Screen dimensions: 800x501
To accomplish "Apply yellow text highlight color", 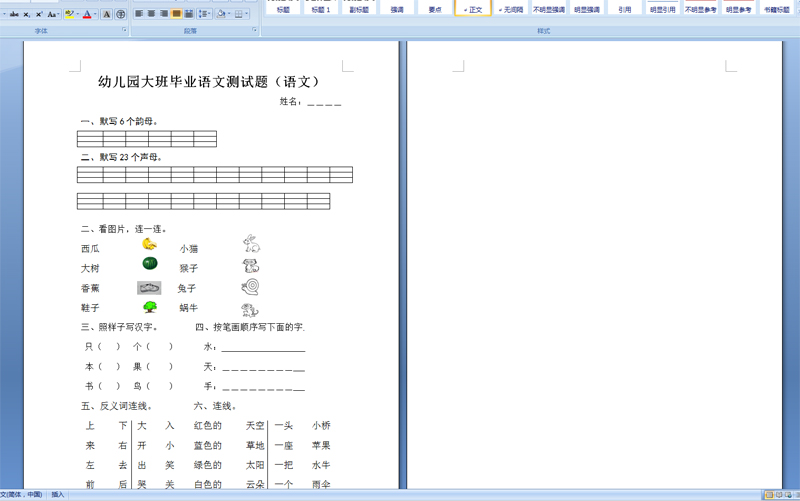I will (69, 14).
